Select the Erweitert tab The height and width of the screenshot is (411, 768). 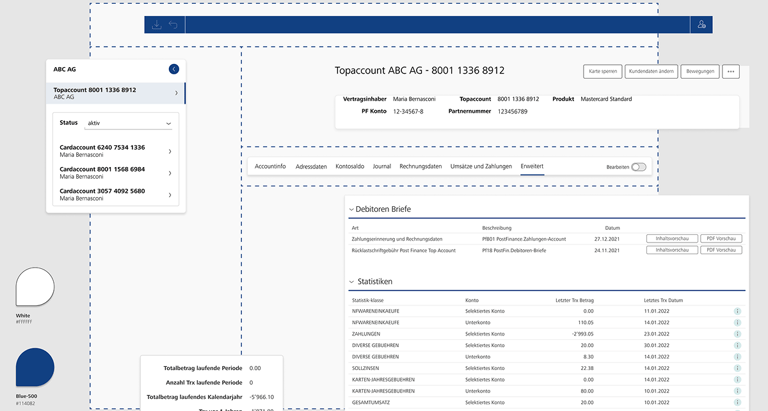tap(532, 167)
